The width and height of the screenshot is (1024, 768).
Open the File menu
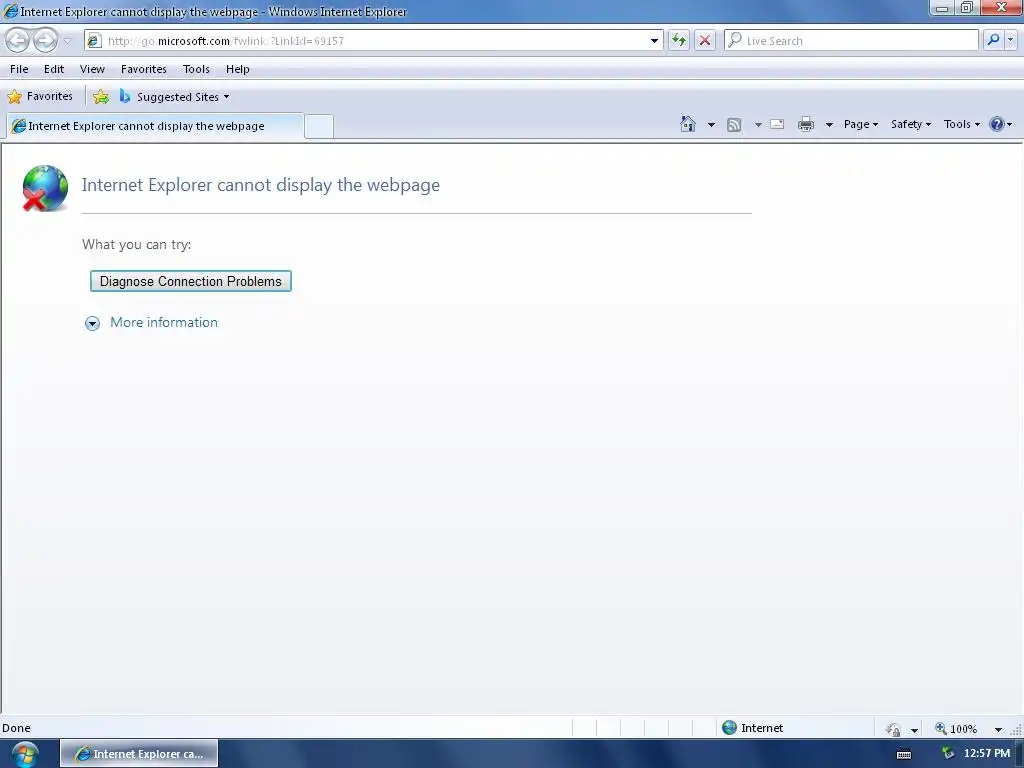(19, 69)
